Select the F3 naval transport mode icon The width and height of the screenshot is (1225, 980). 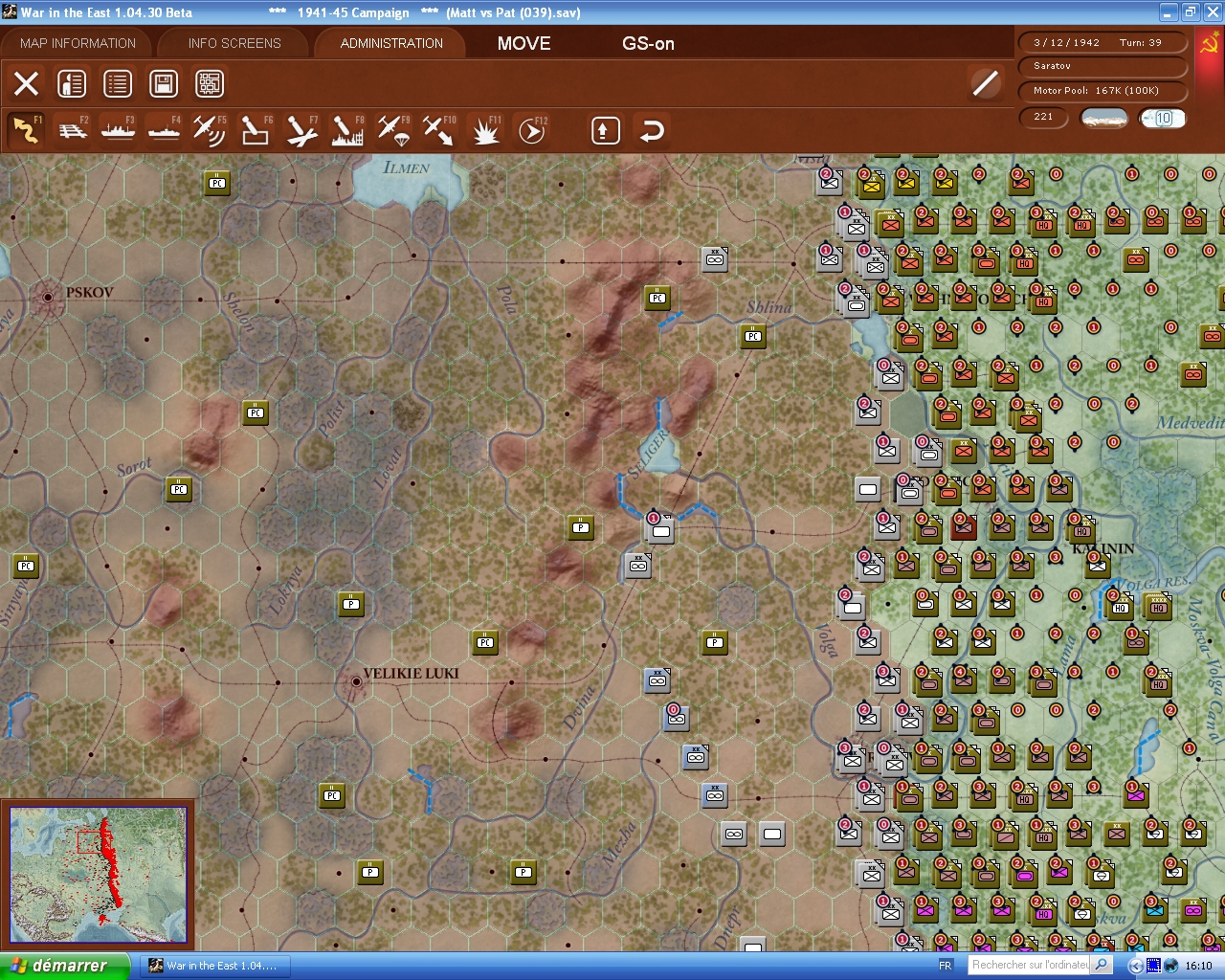point(118,130)
